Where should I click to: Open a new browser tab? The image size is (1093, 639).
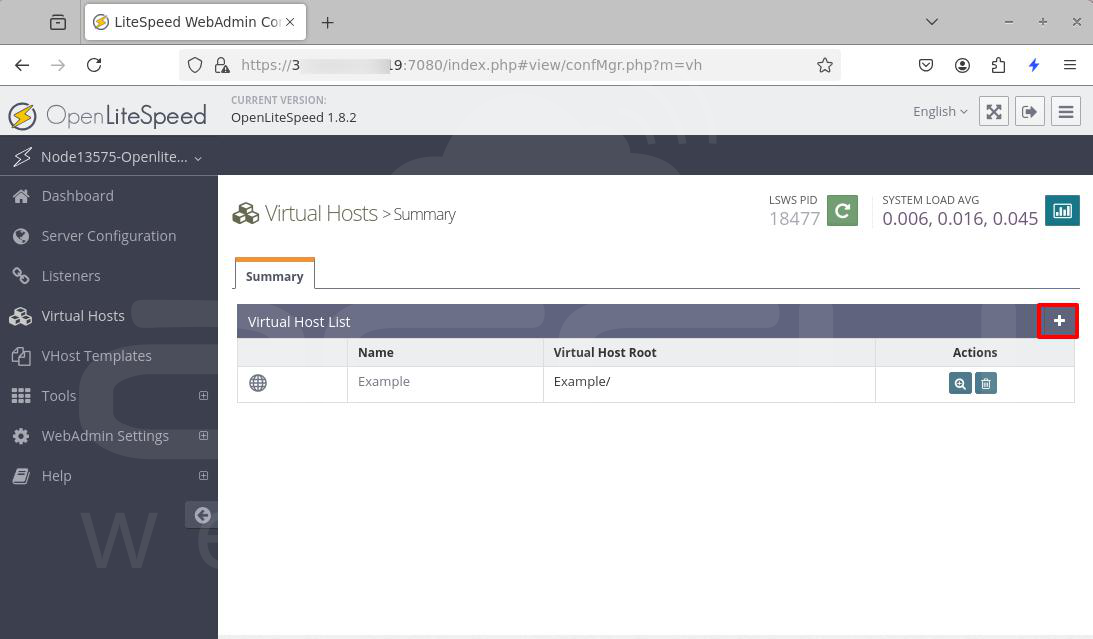click(327, 23)
